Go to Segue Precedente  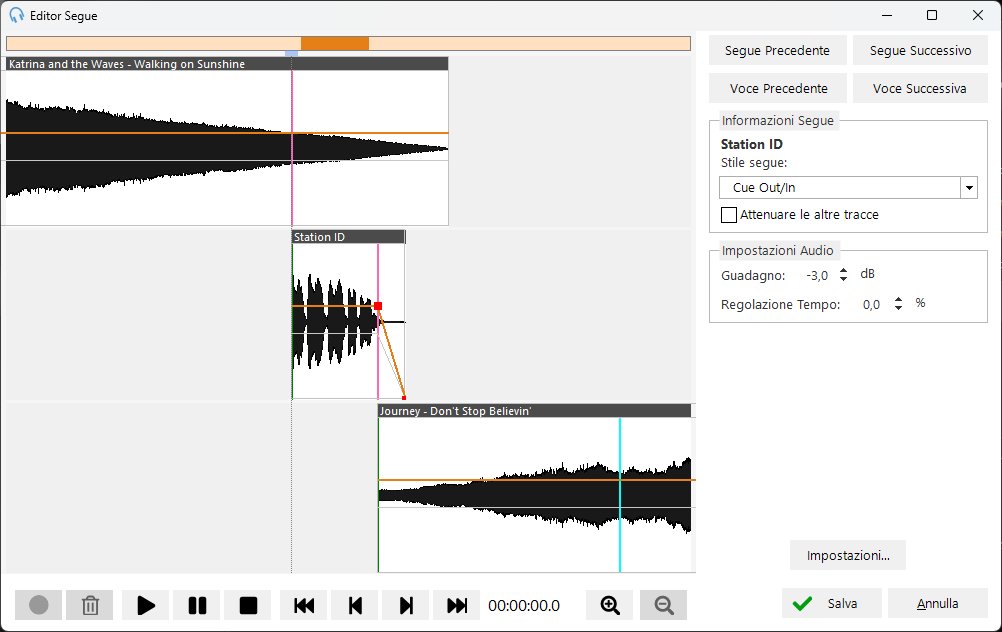777,50
